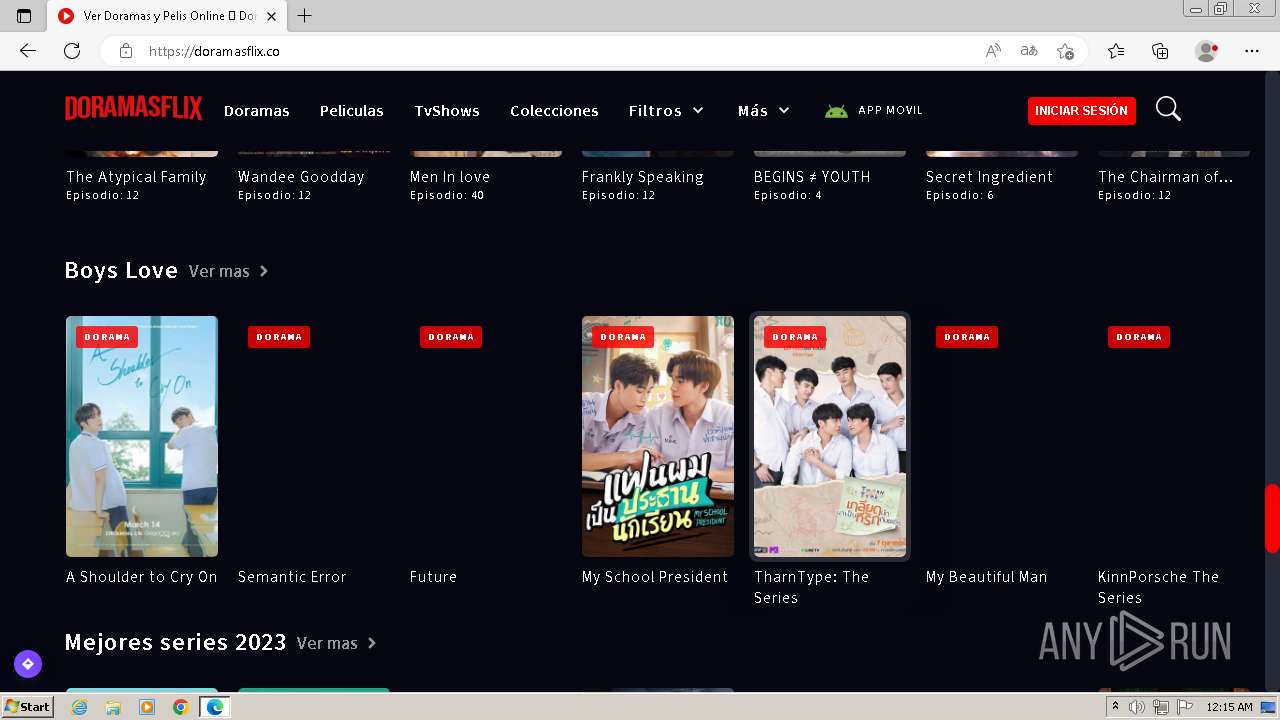This screenshot has width=1280, height=720.
Task: Open the TvShows menu item
Action: [x=447, y=111]
